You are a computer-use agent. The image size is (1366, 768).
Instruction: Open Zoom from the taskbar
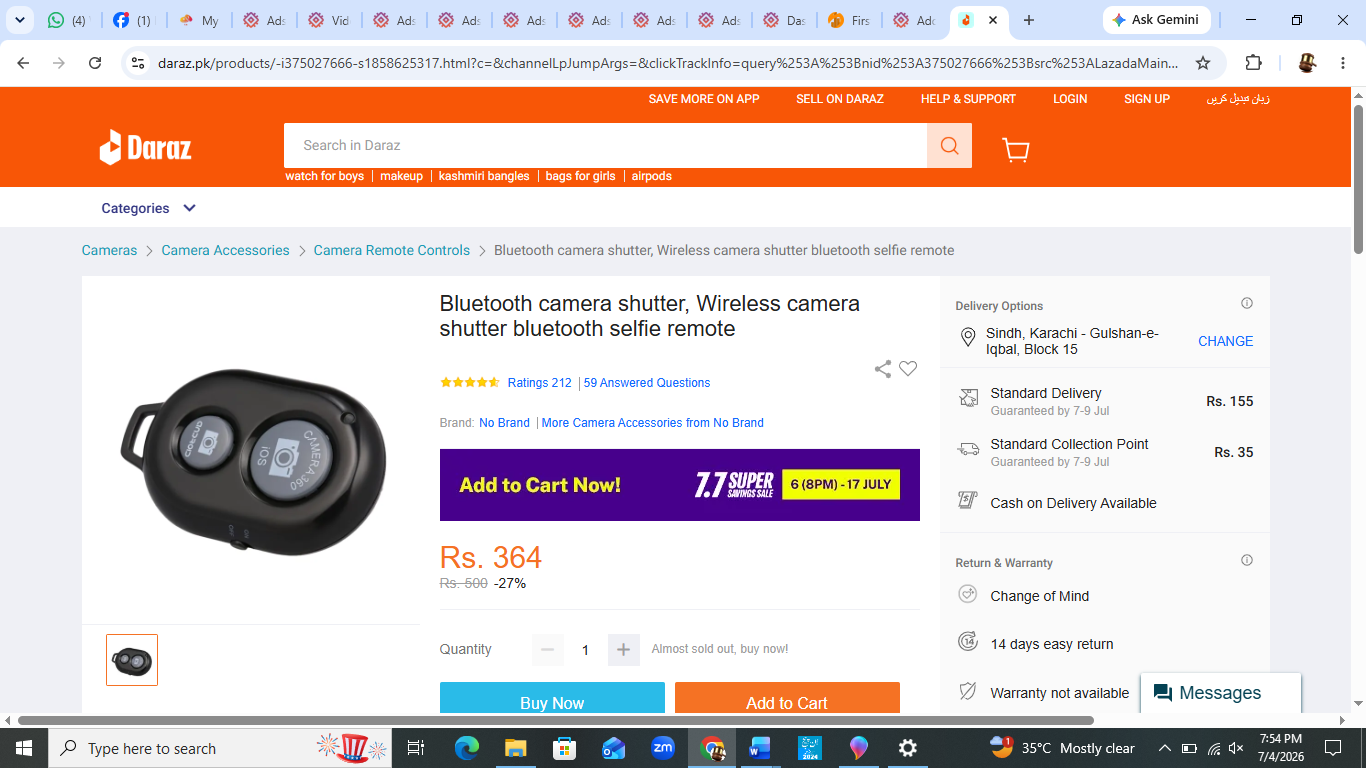point(662,748)
